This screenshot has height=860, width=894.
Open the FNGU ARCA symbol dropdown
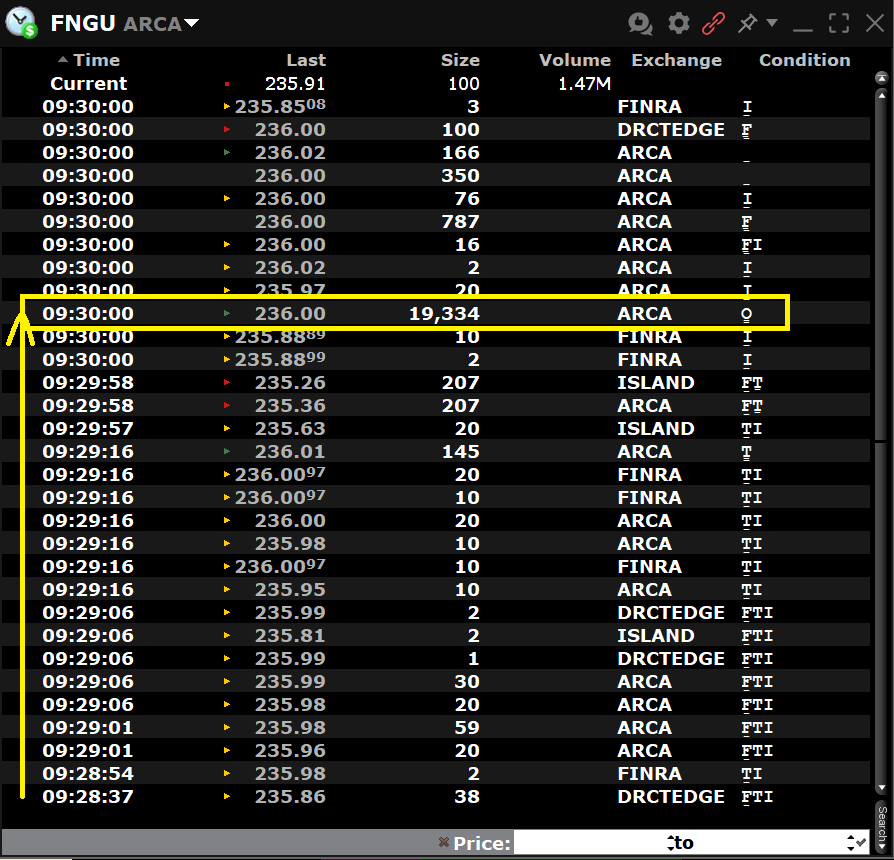coord(191,23)
